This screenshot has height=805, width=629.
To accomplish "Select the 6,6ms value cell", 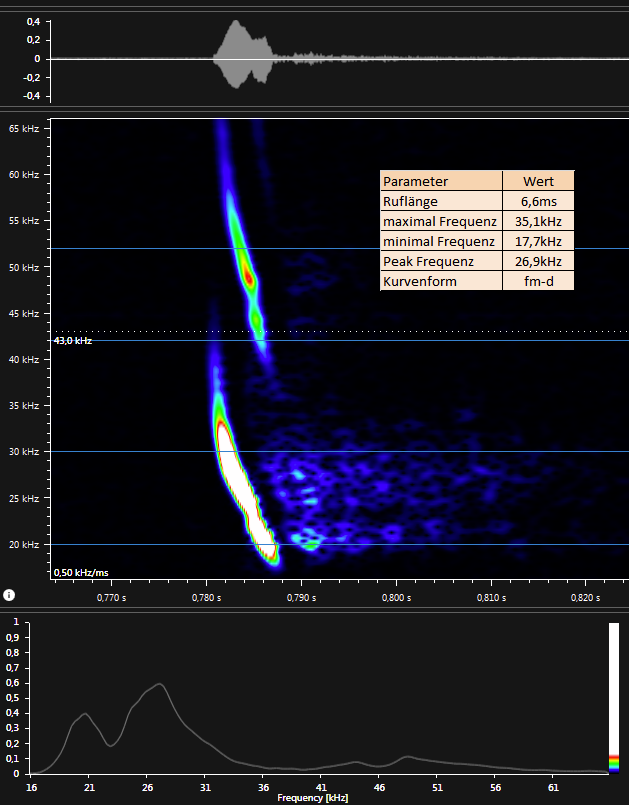I will pos(538,201).
